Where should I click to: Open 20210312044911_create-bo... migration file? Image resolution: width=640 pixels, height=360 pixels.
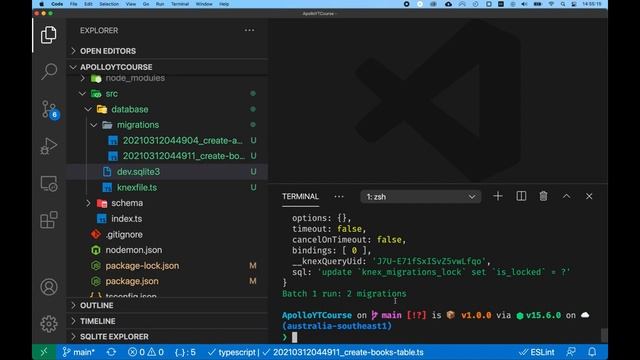tap(167, 156)
